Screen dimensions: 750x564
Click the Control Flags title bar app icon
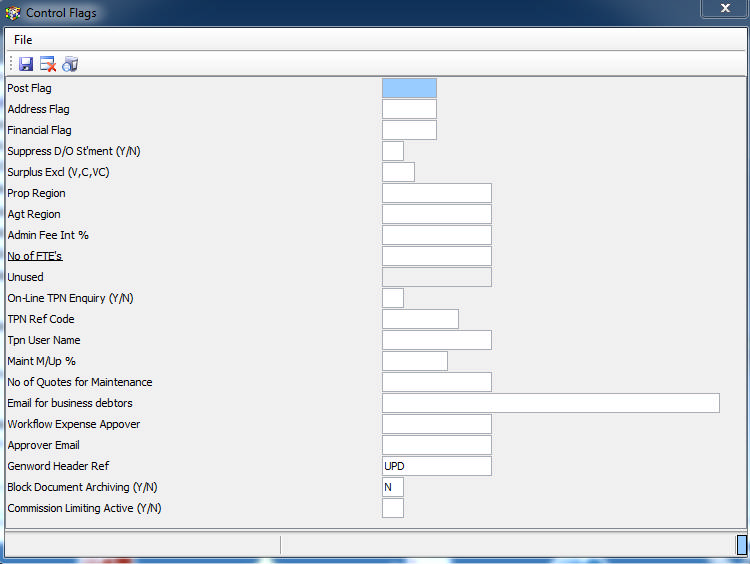(12, 13)
